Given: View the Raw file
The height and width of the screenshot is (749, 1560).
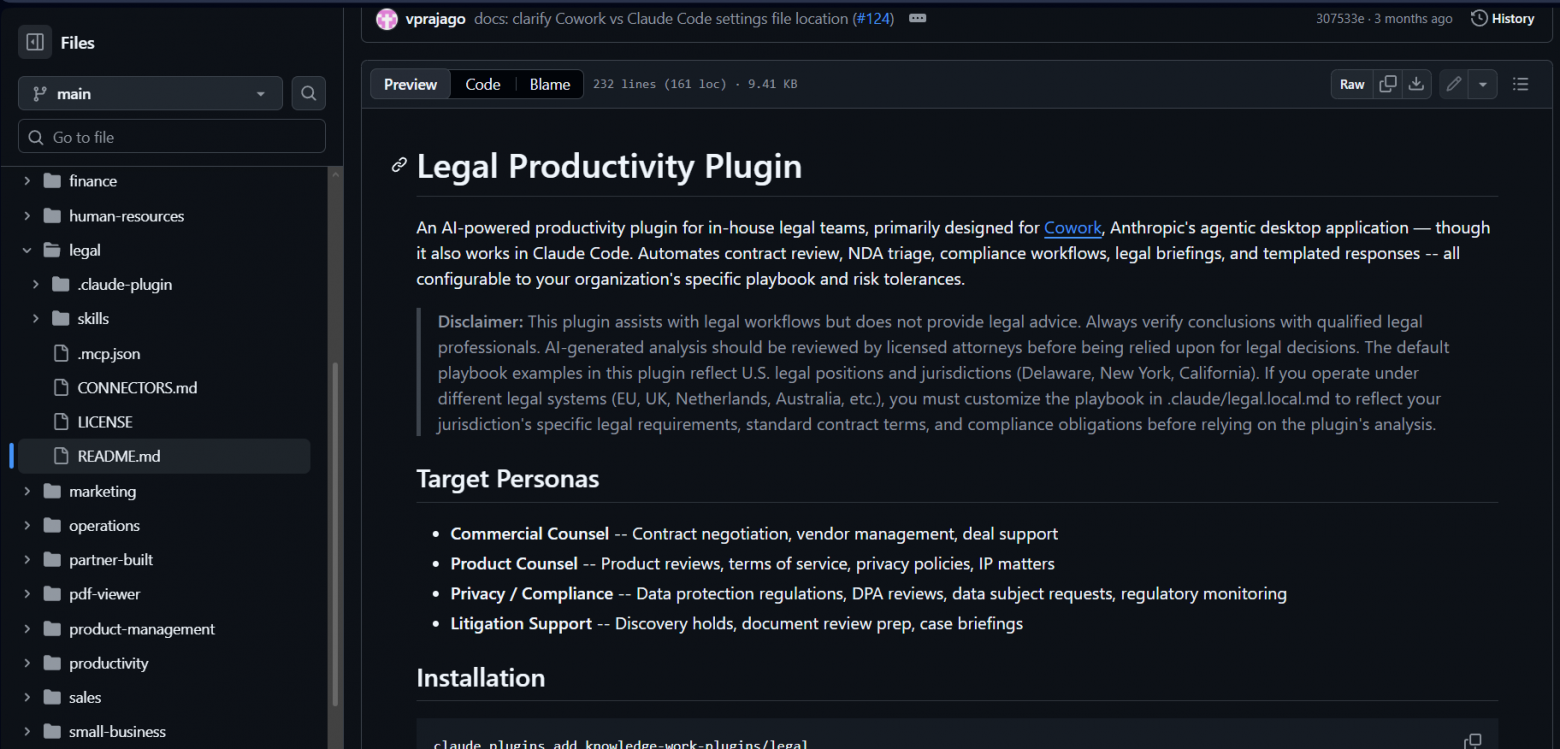Looking at the screenshot, I should pyautogui.click(x=1352, y=84).
